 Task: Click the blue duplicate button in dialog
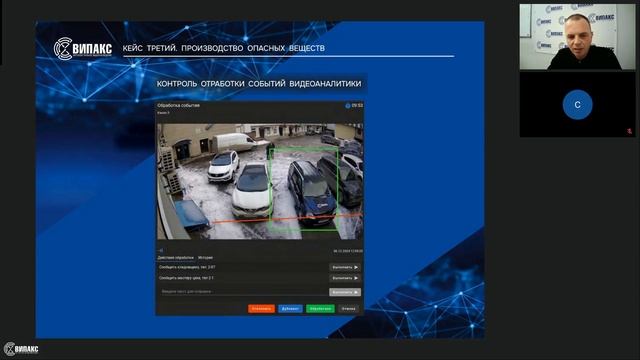click(x=290, y=309)
